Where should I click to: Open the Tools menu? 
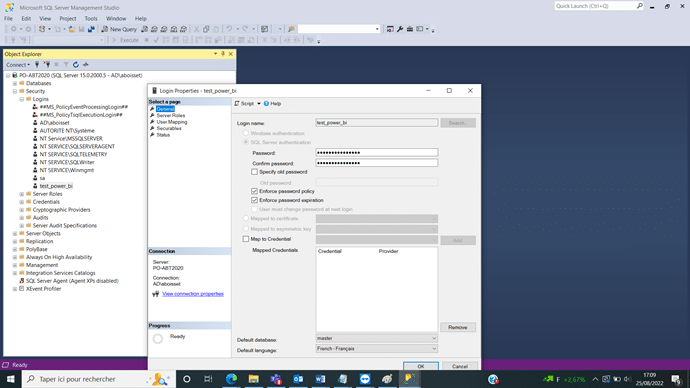(91, 18)
